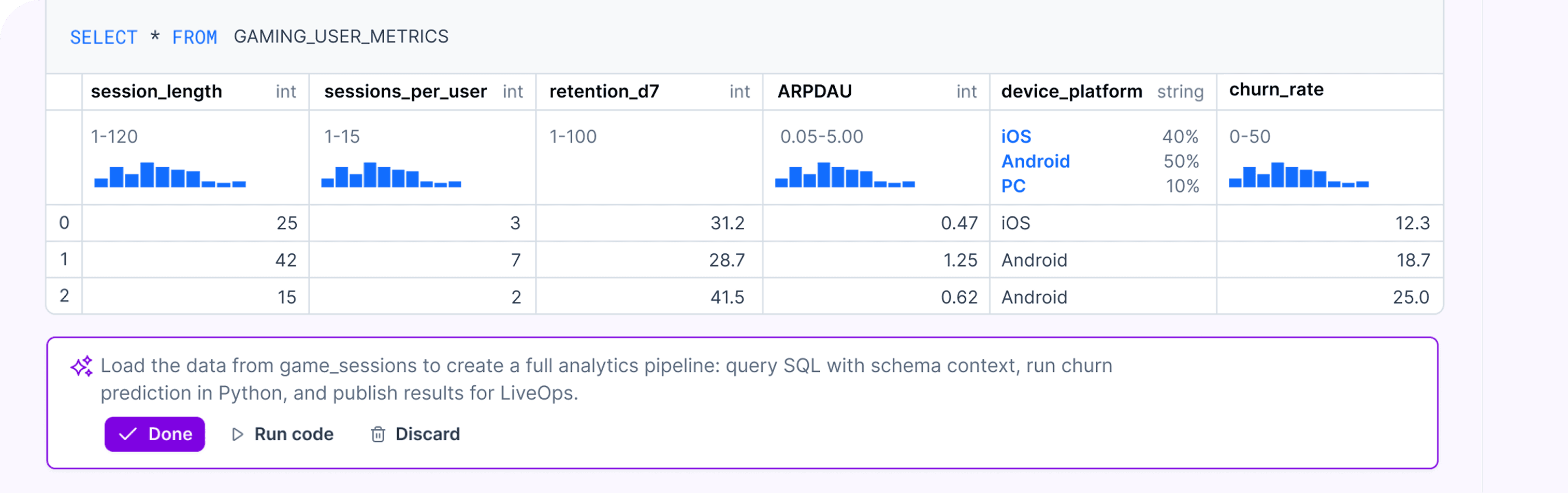Screen dimensions: 1568x493
Task: Click the play icon next to Run code
Action: (237, 433)
